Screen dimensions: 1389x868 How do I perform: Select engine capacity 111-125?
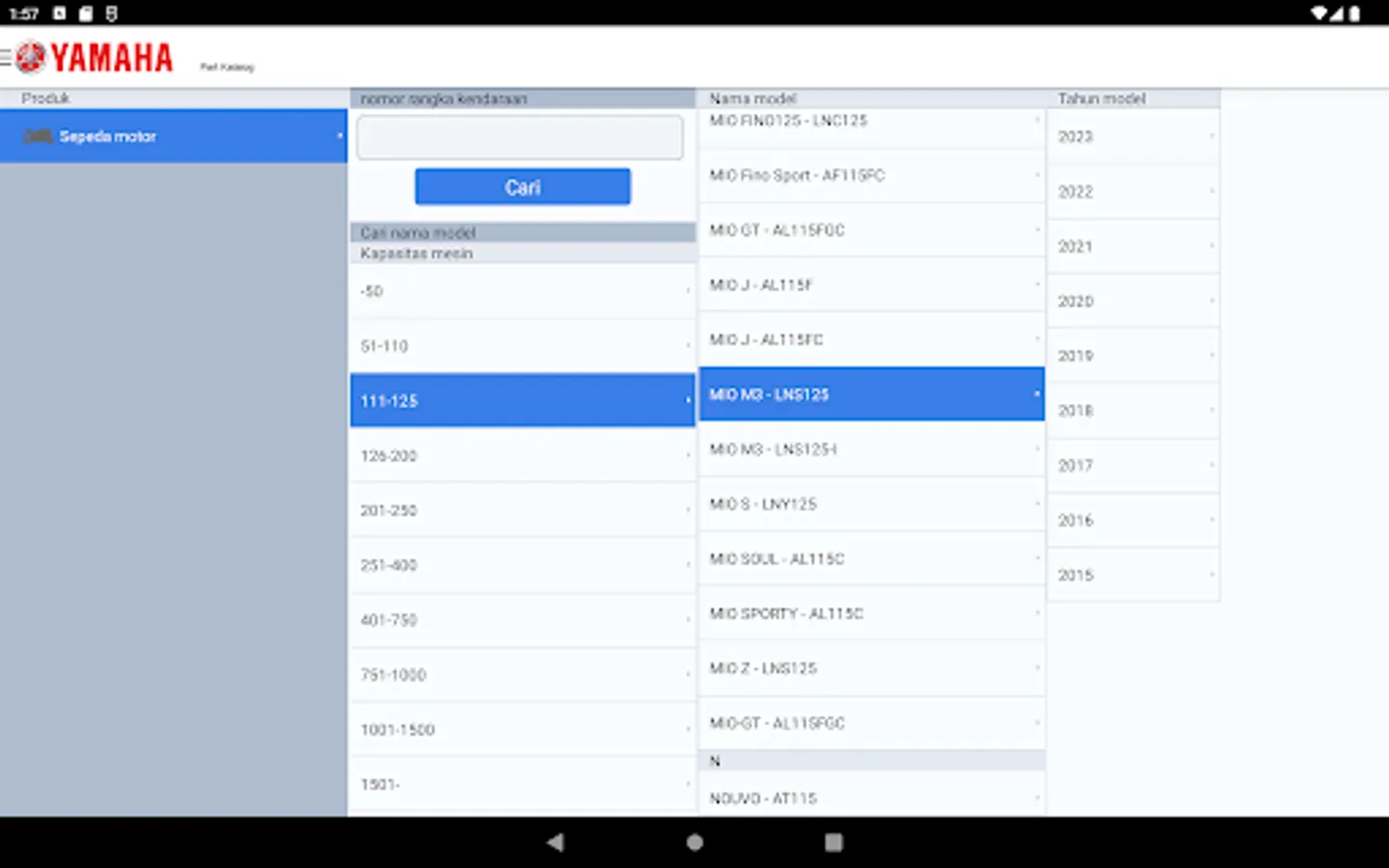tap(522, 400)
